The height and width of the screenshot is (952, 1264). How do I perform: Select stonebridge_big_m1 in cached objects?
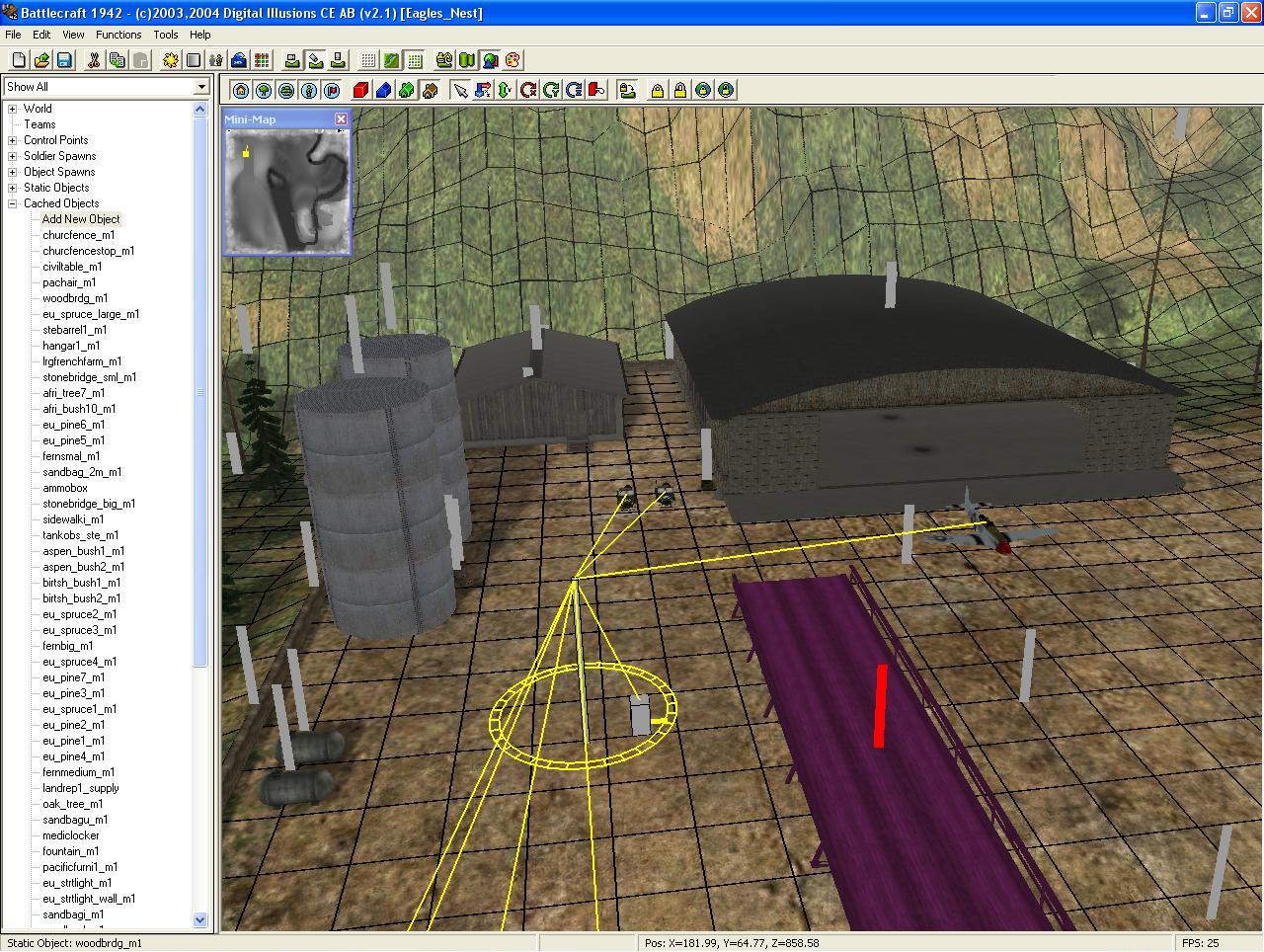[x=89, y=504]
